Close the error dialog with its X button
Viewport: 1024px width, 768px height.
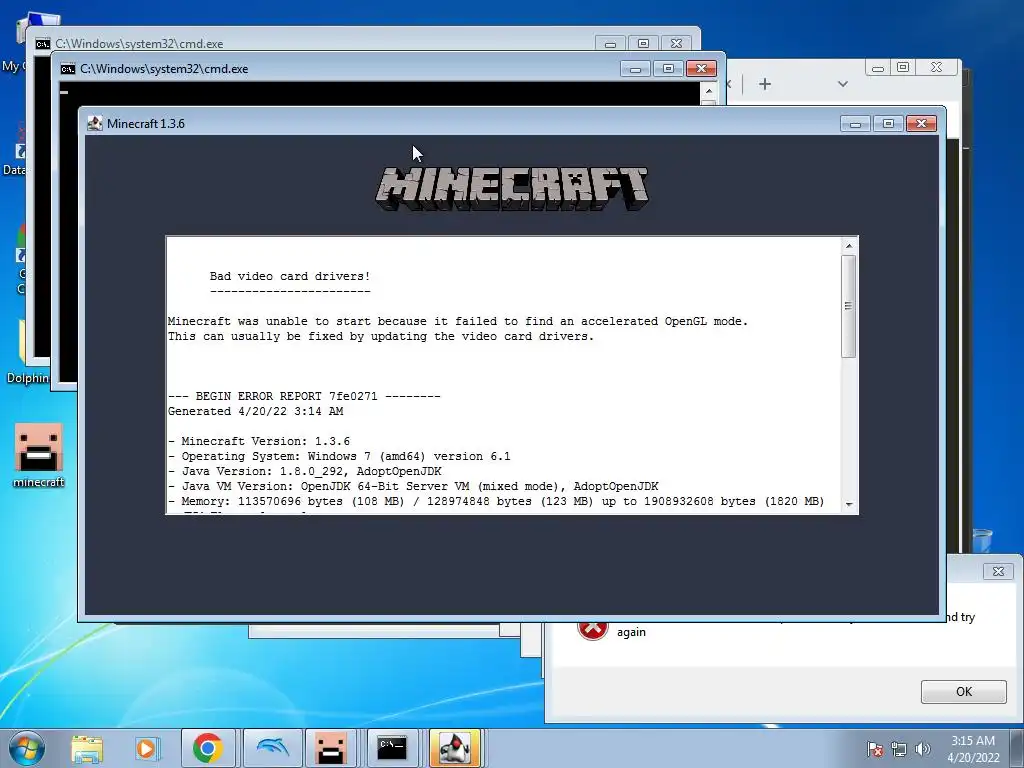(x=998, y=571)
